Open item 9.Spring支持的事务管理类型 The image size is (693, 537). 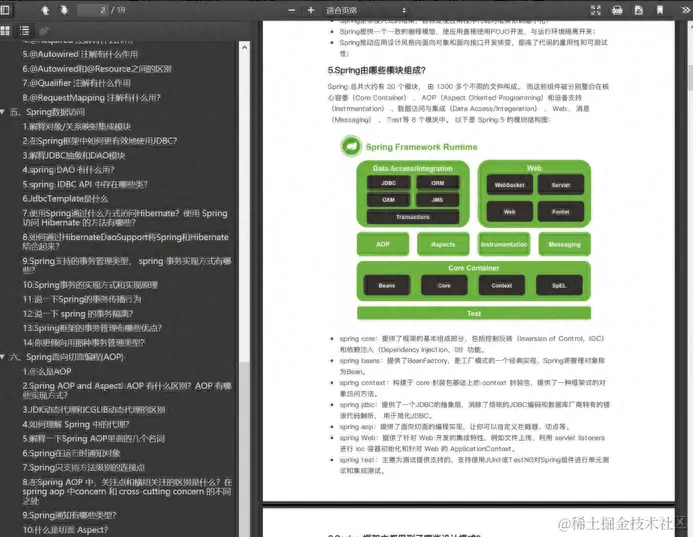(x=127, y=265)
